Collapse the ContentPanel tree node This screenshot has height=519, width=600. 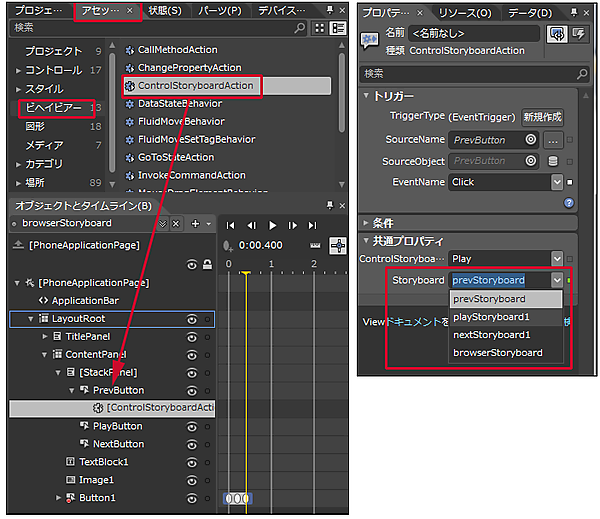pos(45,355)
